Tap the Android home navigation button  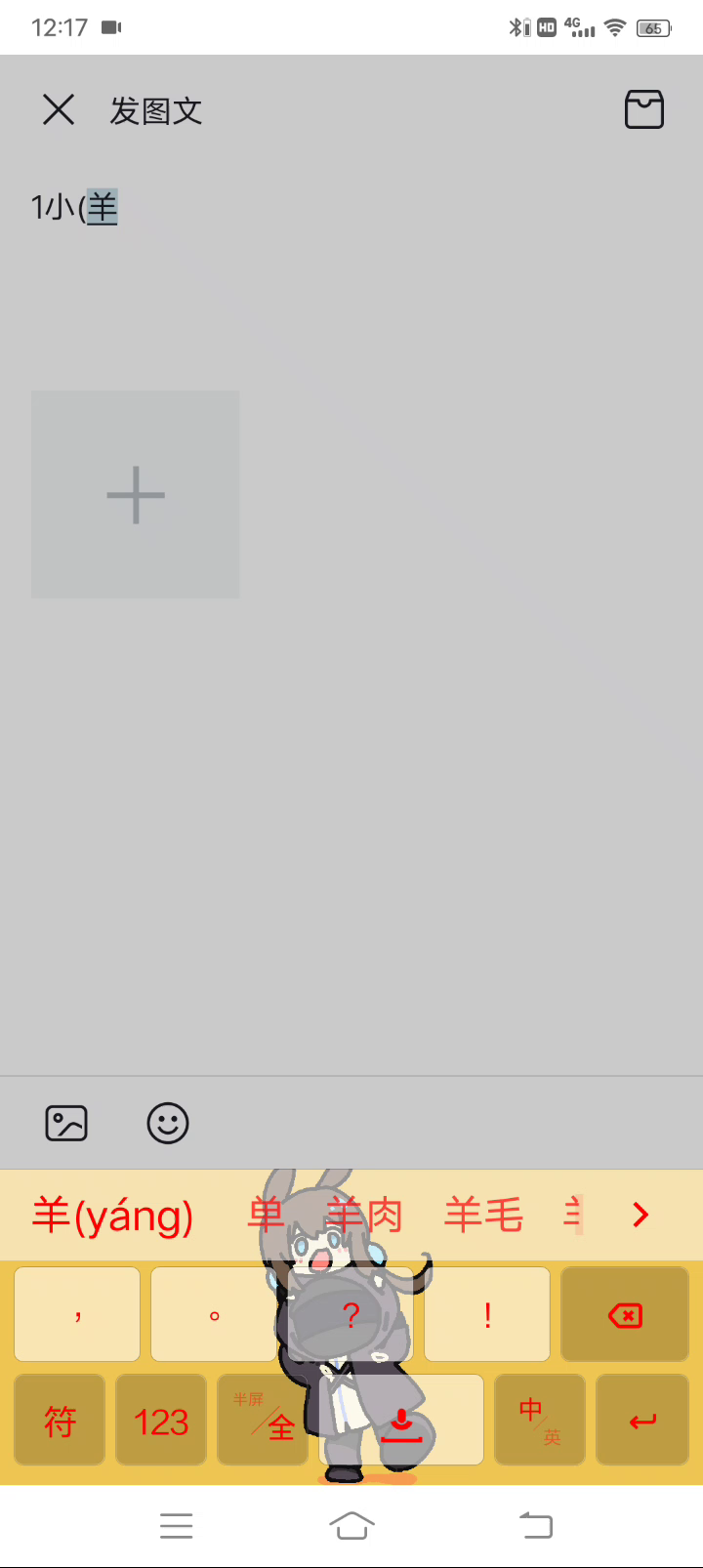(351, 1525)
